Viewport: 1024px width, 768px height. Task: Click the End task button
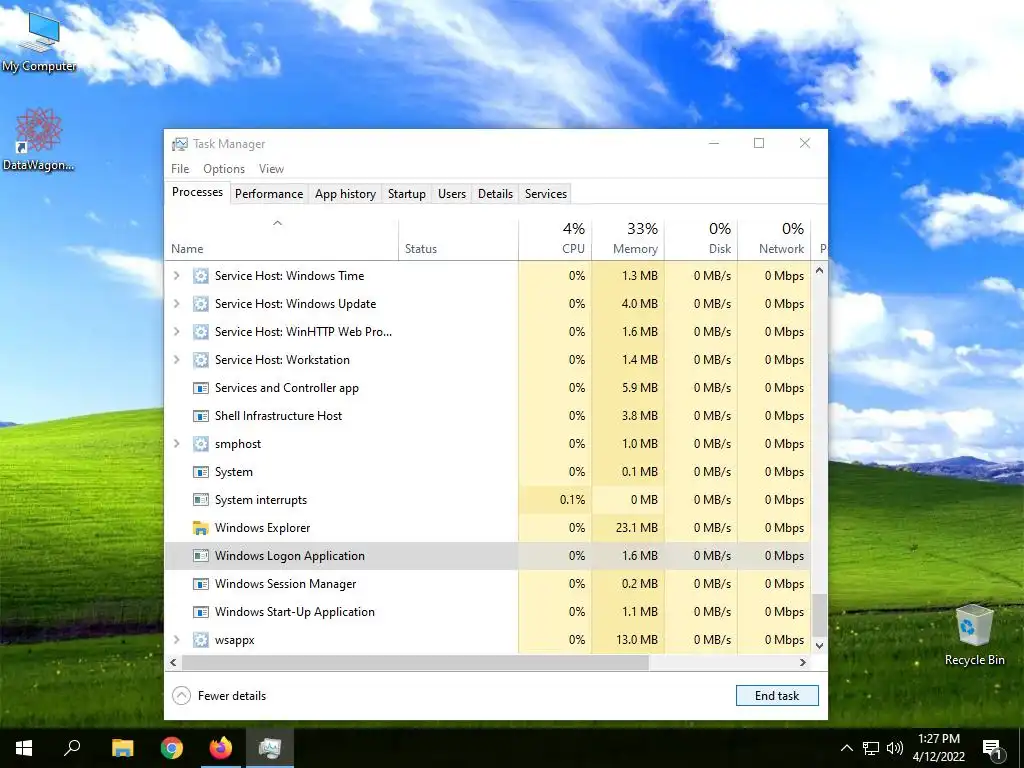pyautogui.click(x=777, y=696)
